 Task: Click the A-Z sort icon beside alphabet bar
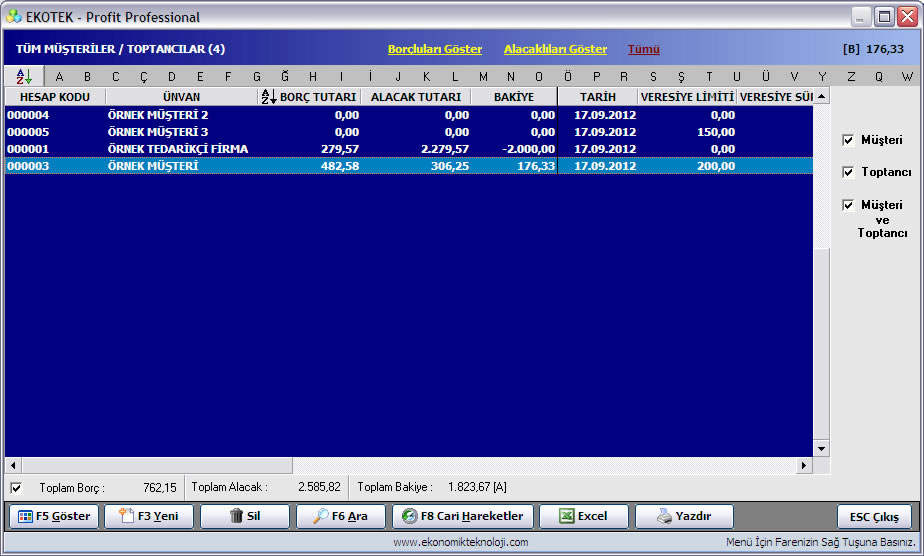click(x=24, y=76)
